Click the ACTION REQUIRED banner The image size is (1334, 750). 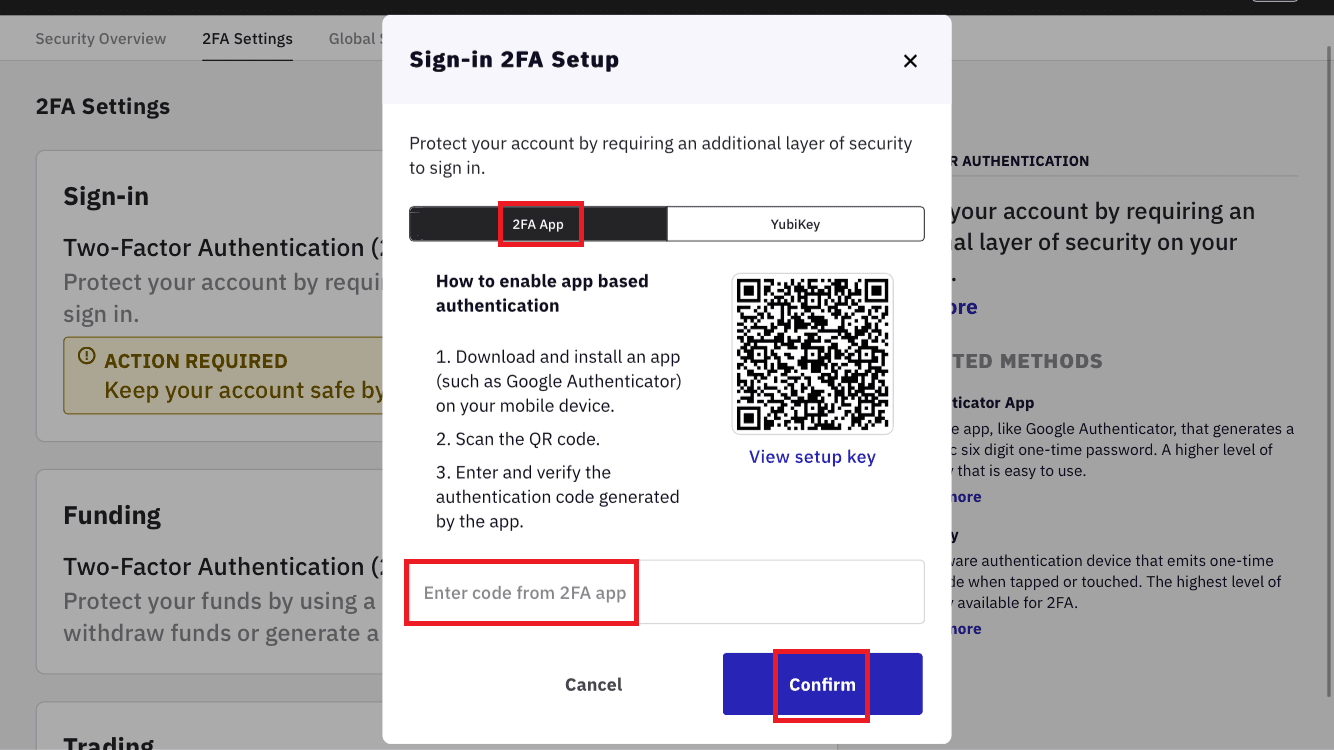click(x=223, y=376)
